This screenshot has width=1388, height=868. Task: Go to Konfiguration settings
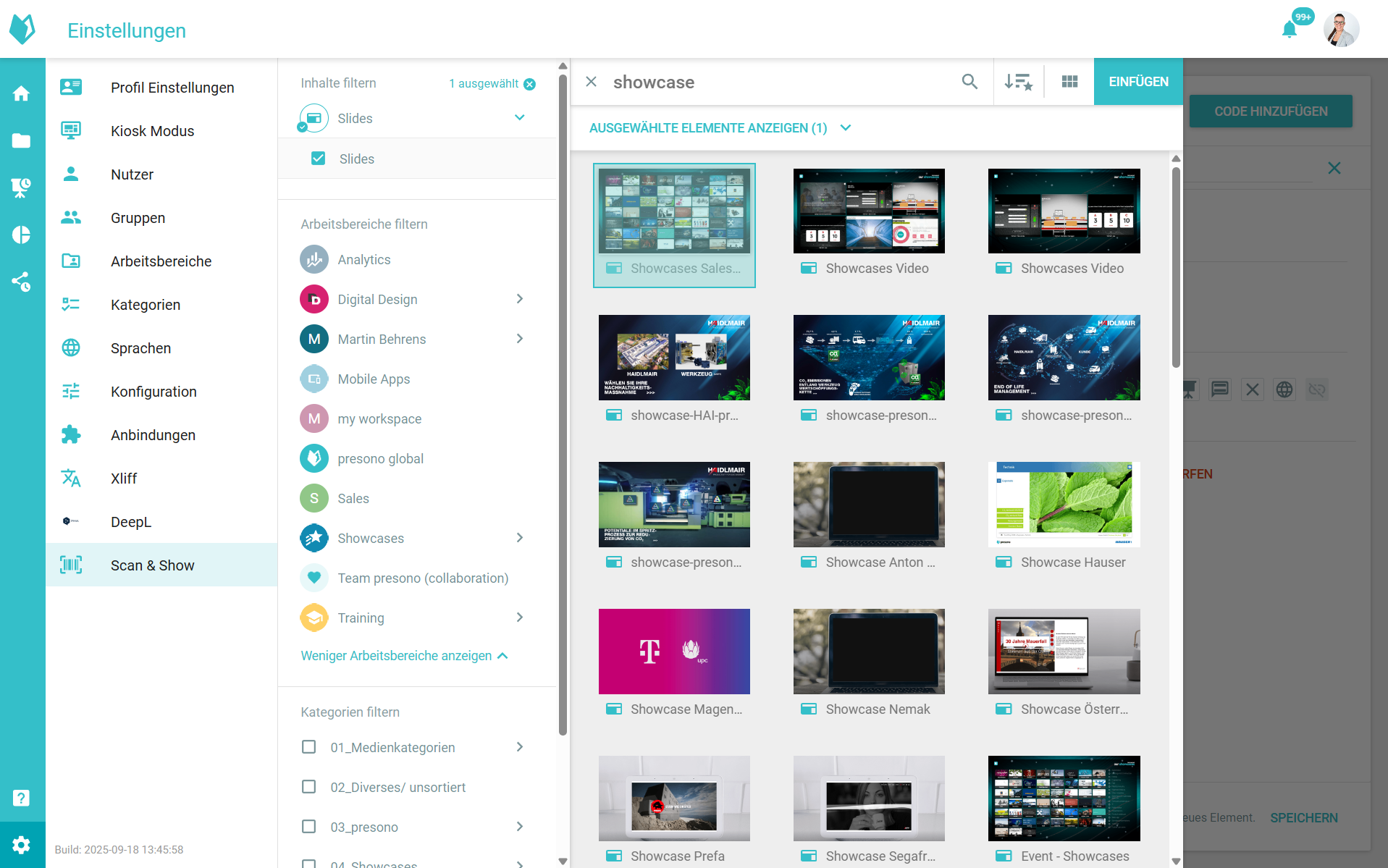tap(153, 392)
